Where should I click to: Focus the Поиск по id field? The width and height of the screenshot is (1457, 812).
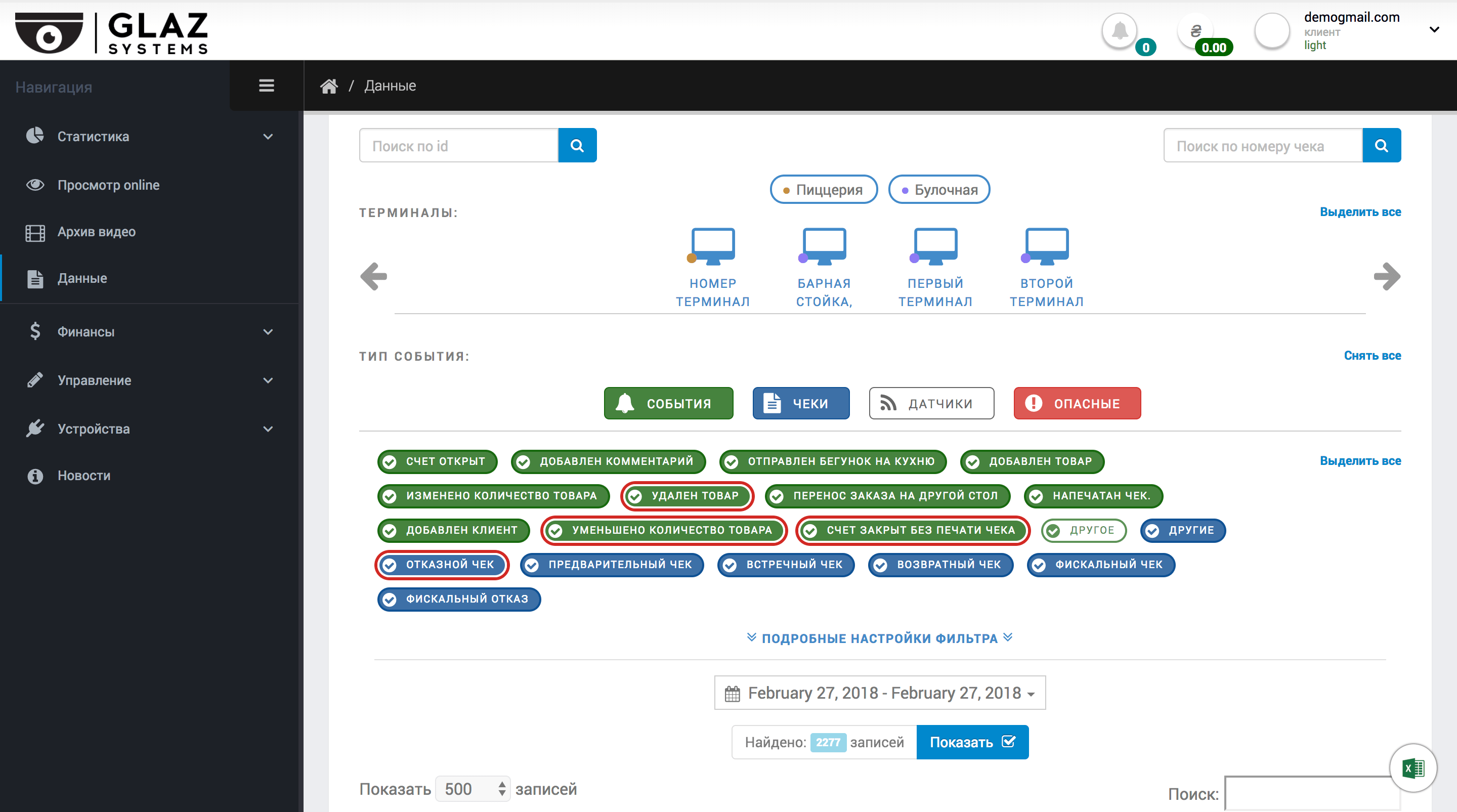point(459,145)
